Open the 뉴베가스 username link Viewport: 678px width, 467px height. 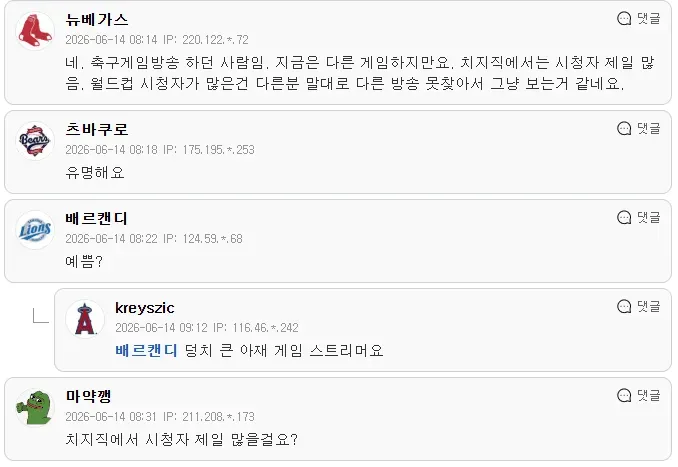click(x=97, y=19)
